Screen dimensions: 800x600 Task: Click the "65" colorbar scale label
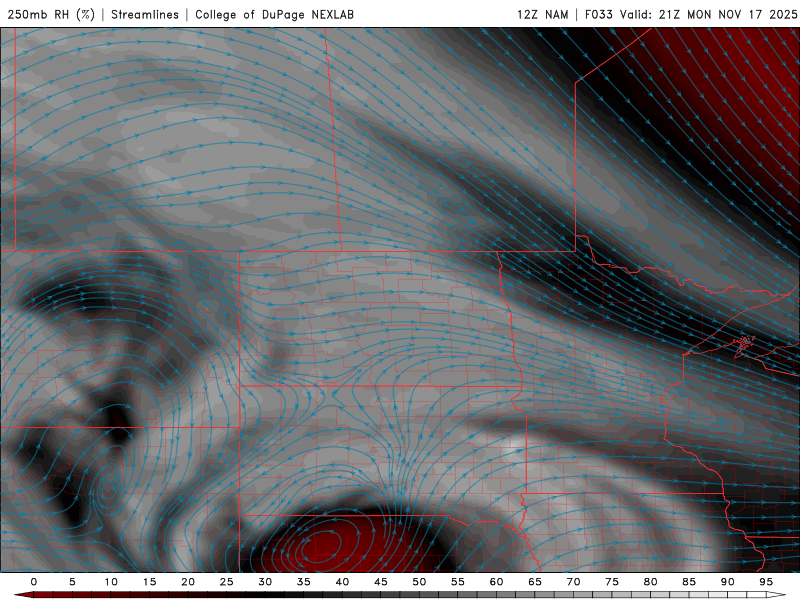pos(535,582)
